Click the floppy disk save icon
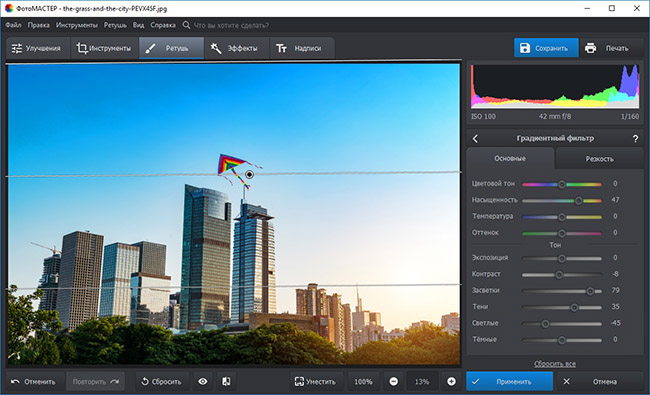 tap(525, 48)
